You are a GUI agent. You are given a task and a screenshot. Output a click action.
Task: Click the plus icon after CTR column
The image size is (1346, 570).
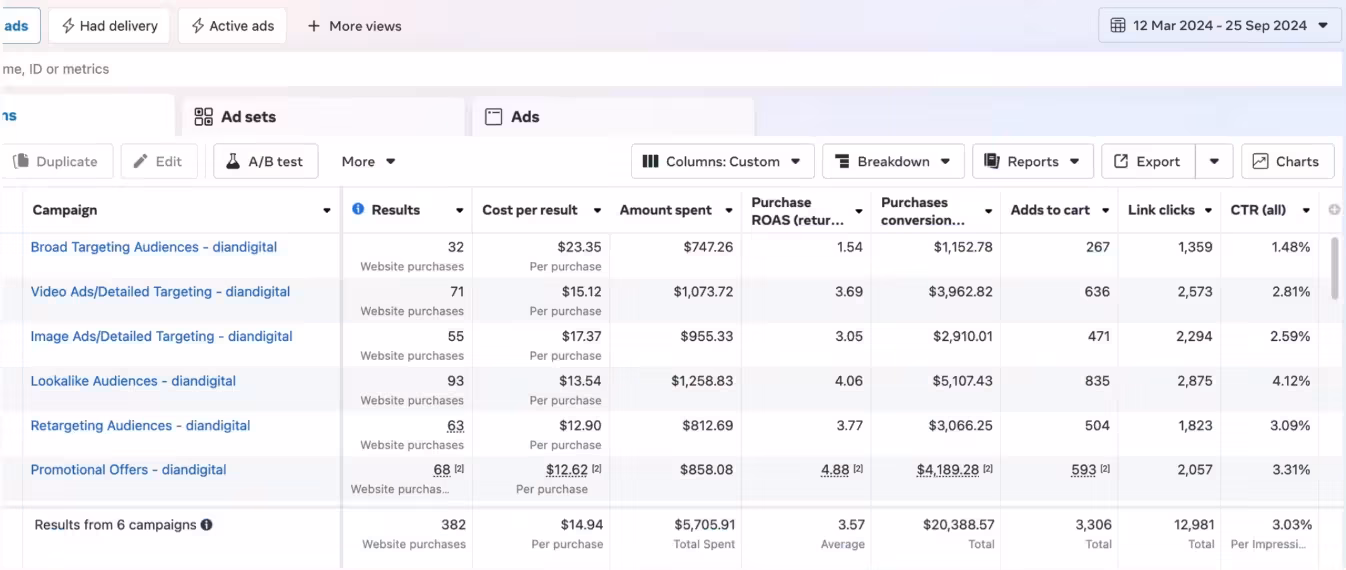[x=1333, y=210]
